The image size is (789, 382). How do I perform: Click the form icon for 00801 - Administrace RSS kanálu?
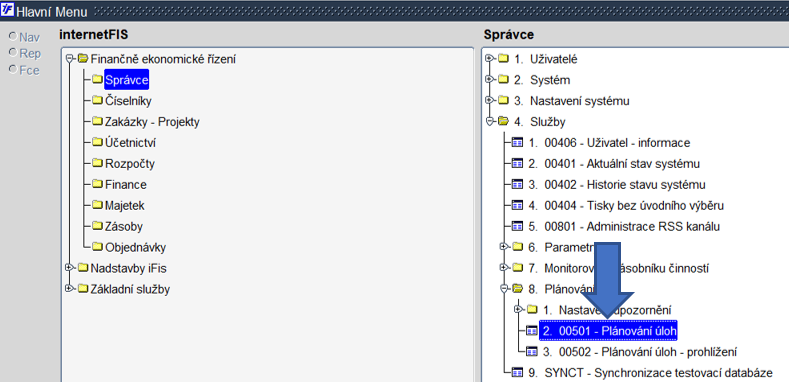coord(517,226)
